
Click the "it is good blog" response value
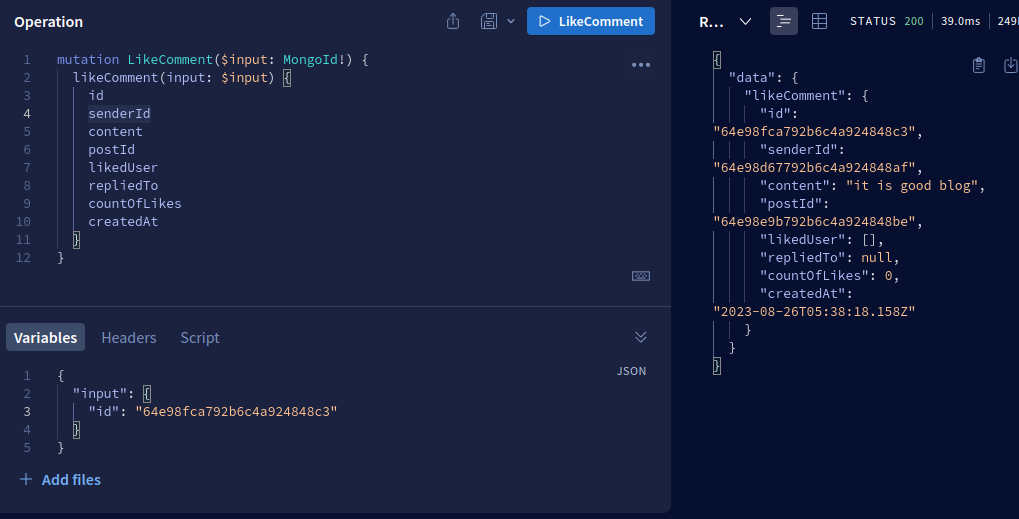[x=912, y=186]
